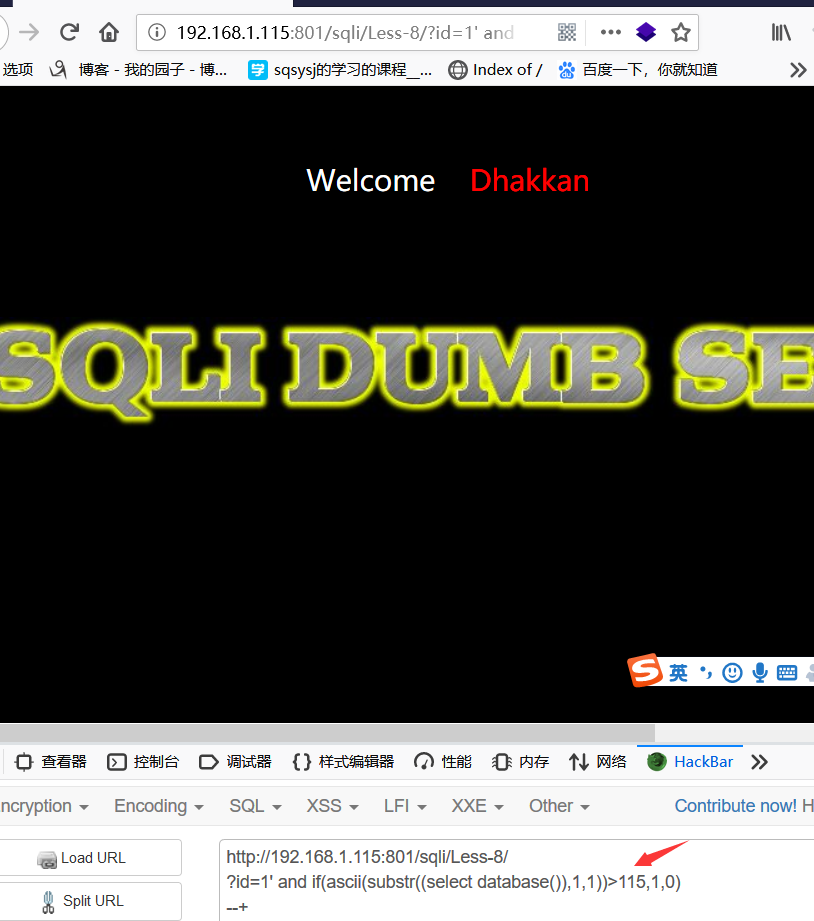Toggle Sogou 英 language mode
Screen dimensions: 814x921
coord(678,673)
